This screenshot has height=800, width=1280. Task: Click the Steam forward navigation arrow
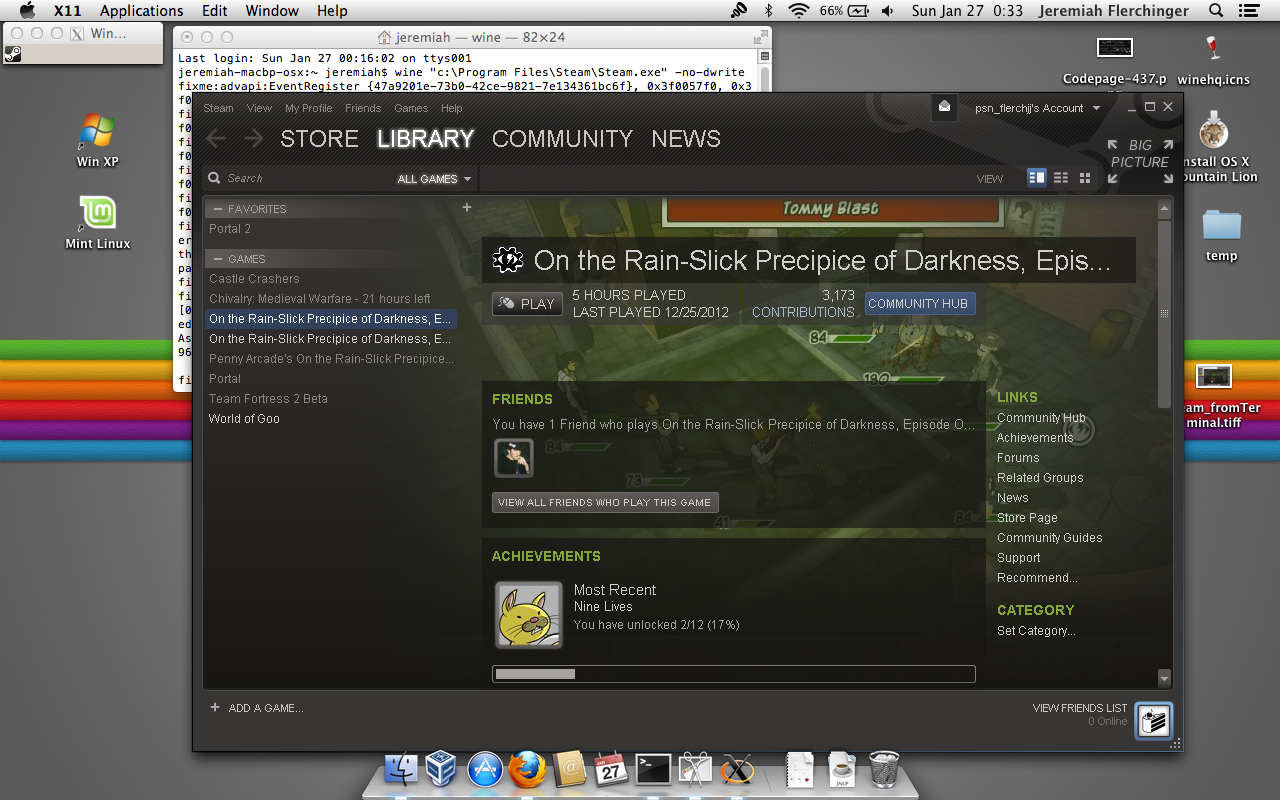pyautogui.click(x=254, y=139)
